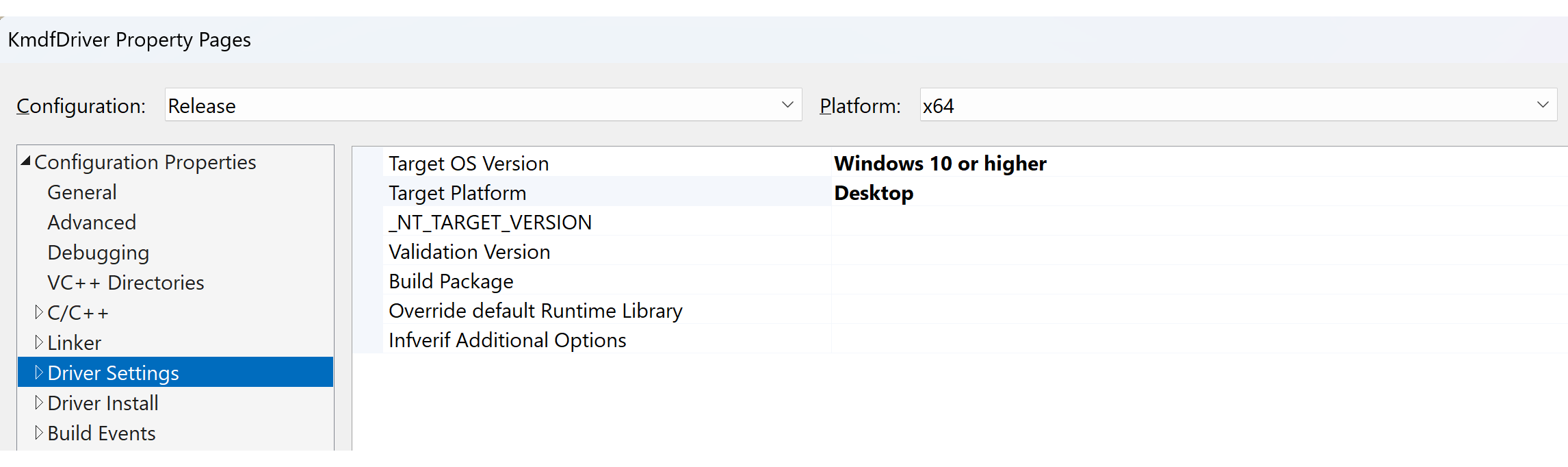Image resolution: width=1568 pixels, height=467 pixels.
Task: Select Advanced in the properties tree
Action: click(92, 222)
